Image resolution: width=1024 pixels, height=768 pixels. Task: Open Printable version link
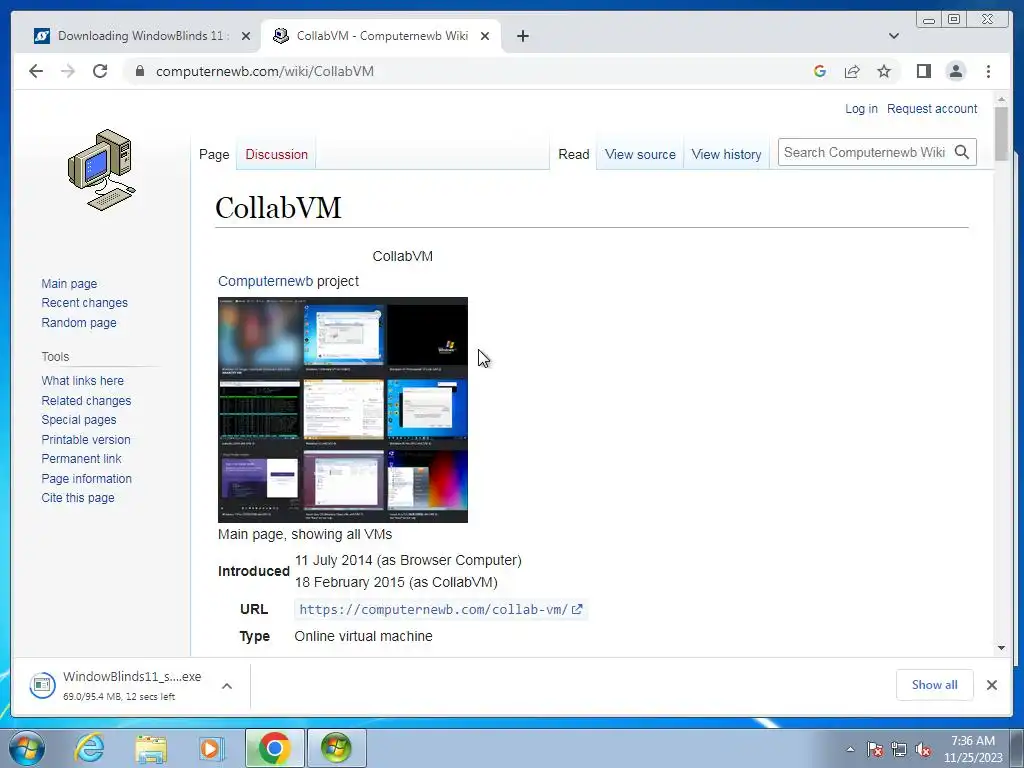pos(86,440)
